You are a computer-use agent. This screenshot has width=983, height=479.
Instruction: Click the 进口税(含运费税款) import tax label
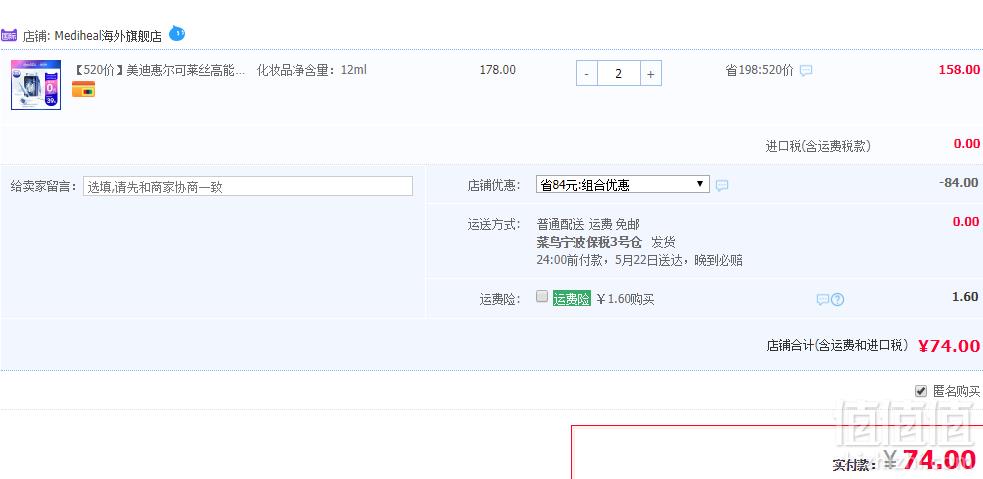pos(817,146)
